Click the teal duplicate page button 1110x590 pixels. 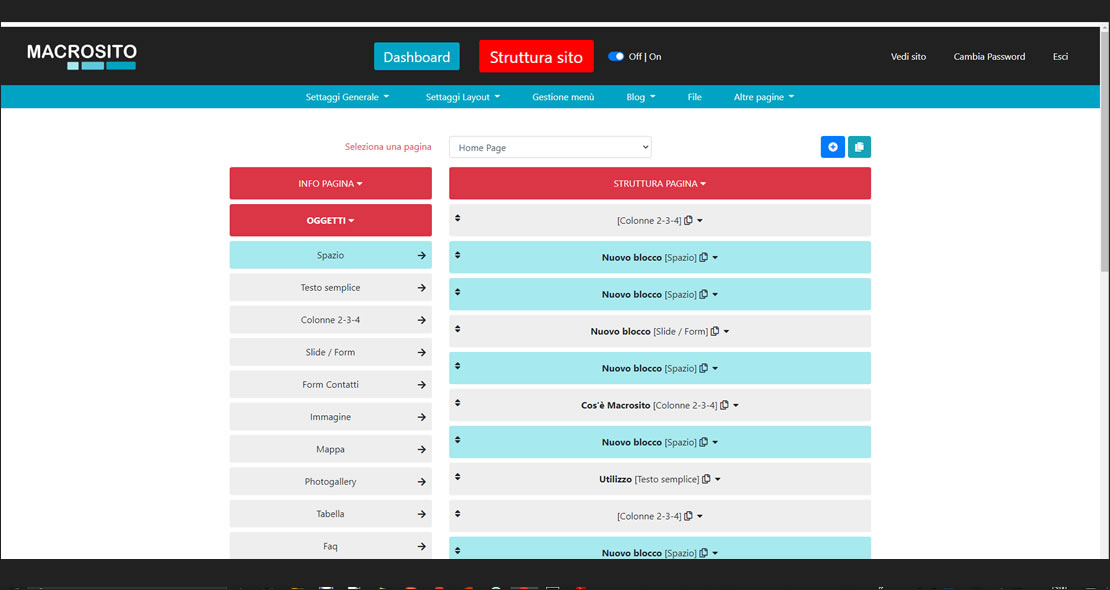click(x=859, y=147)
